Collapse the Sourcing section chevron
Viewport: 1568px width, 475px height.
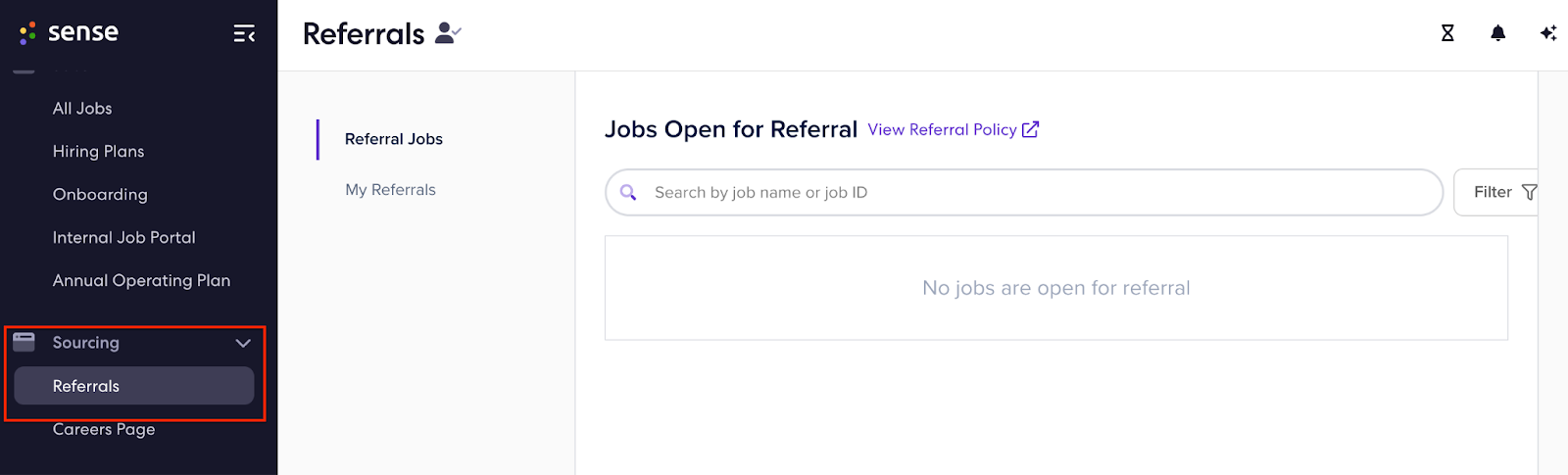(243, 343)
